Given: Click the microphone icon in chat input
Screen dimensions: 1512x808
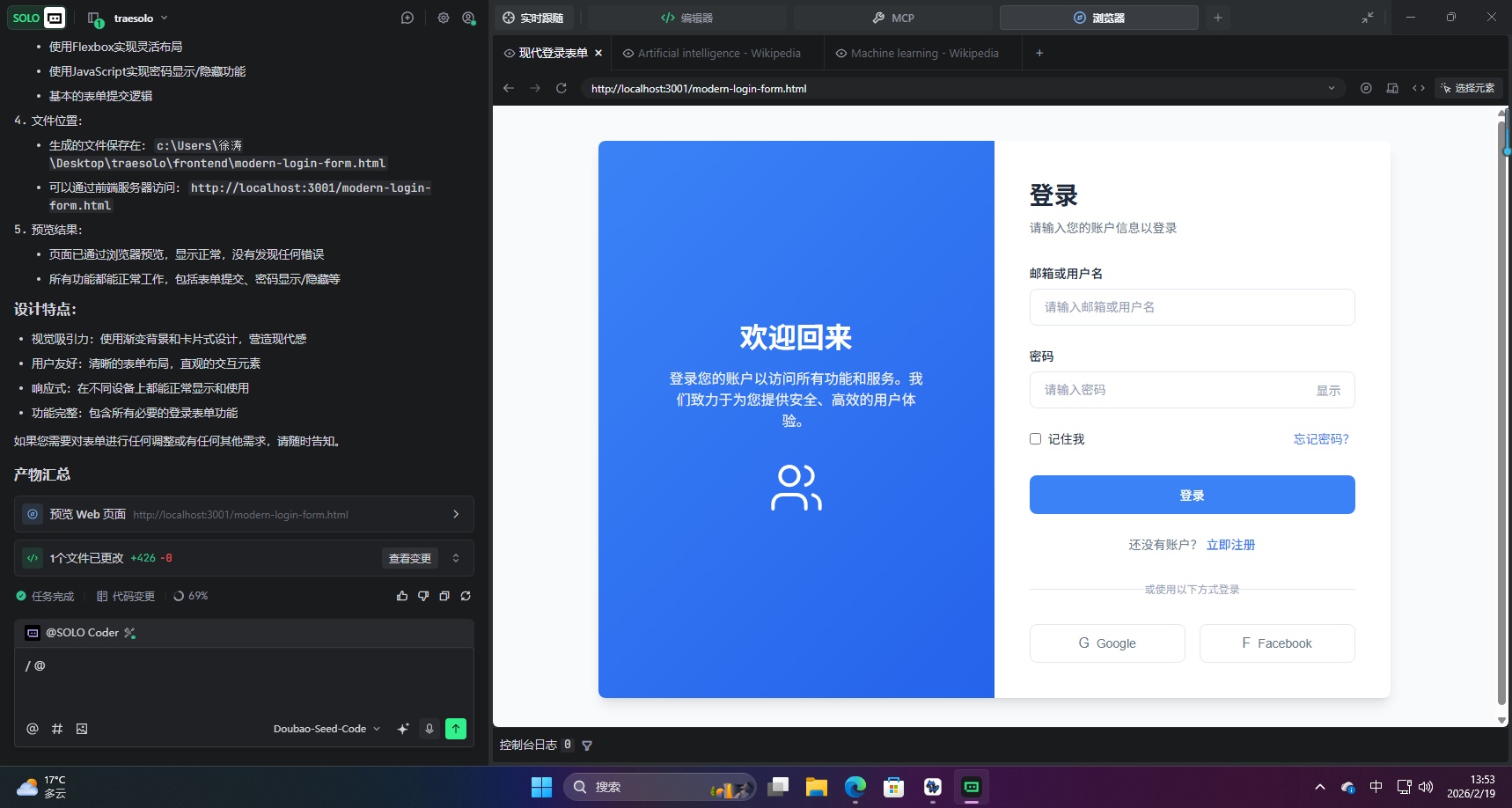Looking at the screenshot, I should pos(429,729).
